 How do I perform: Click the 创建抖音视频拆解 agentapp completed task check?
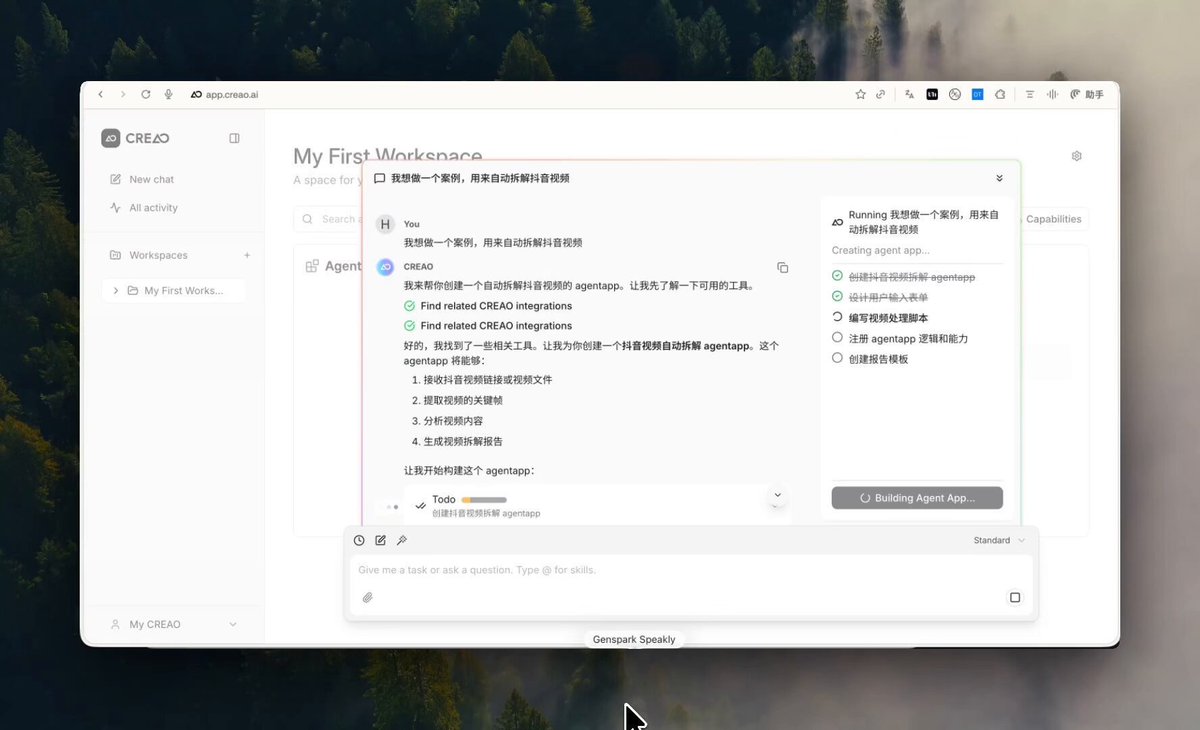[x=837, y=276]
